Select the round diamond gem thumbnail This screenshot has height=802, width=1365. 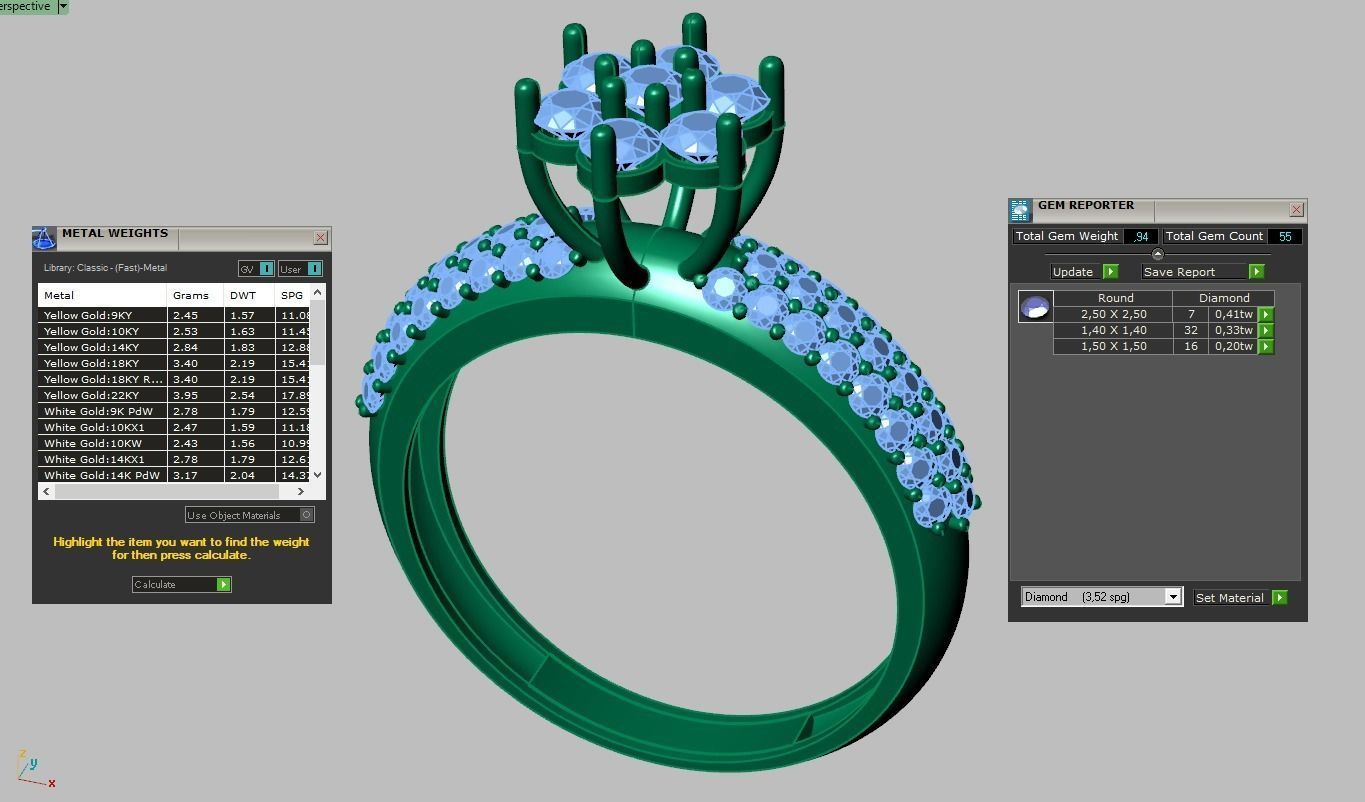click(1035, 307)
